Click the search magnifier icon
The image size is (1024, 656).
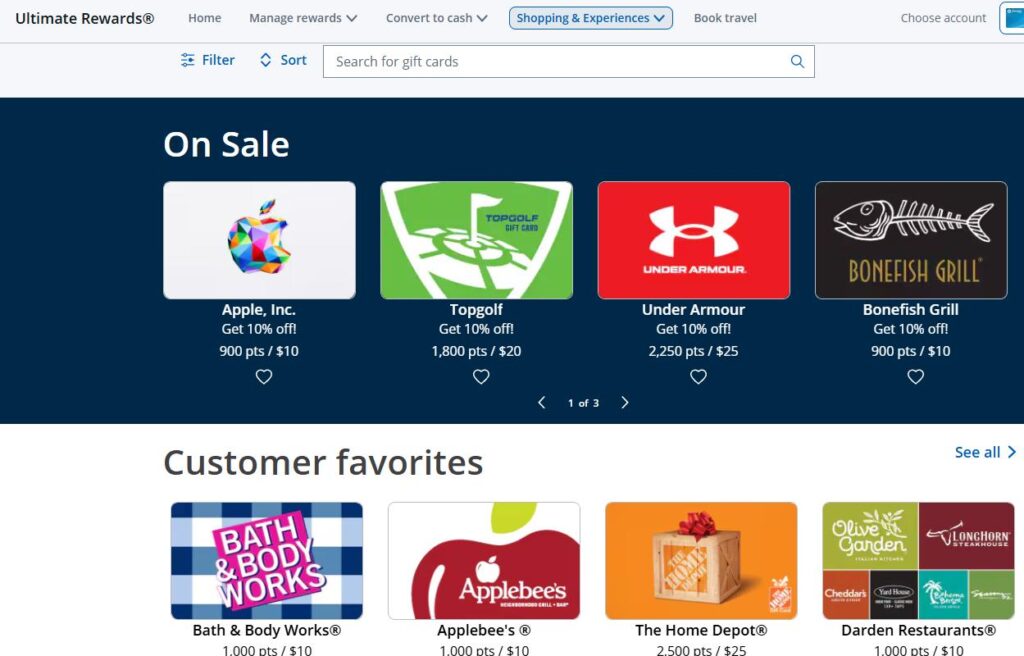point(797,61)
